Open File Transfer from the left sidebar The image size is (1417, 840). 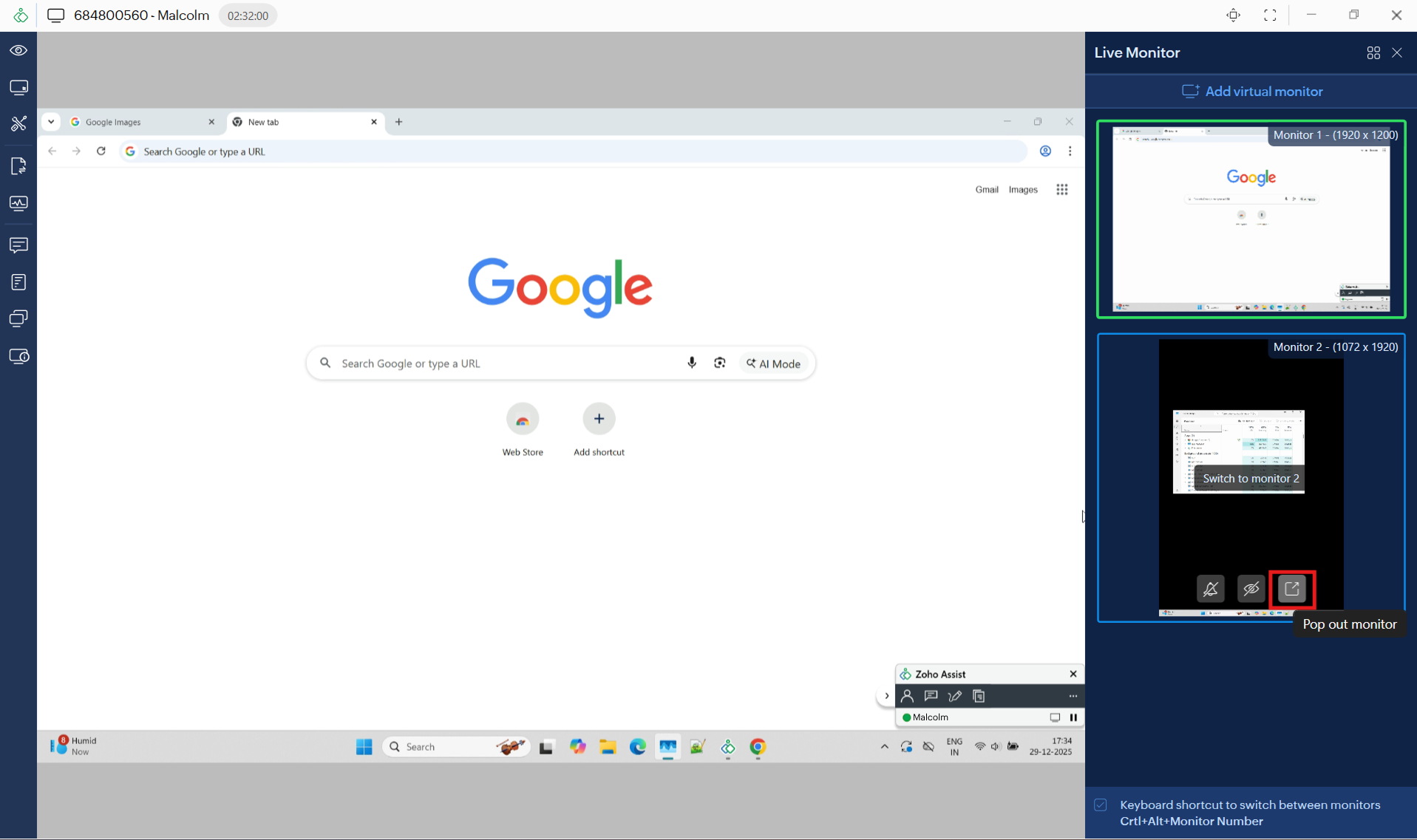[18, 165]
